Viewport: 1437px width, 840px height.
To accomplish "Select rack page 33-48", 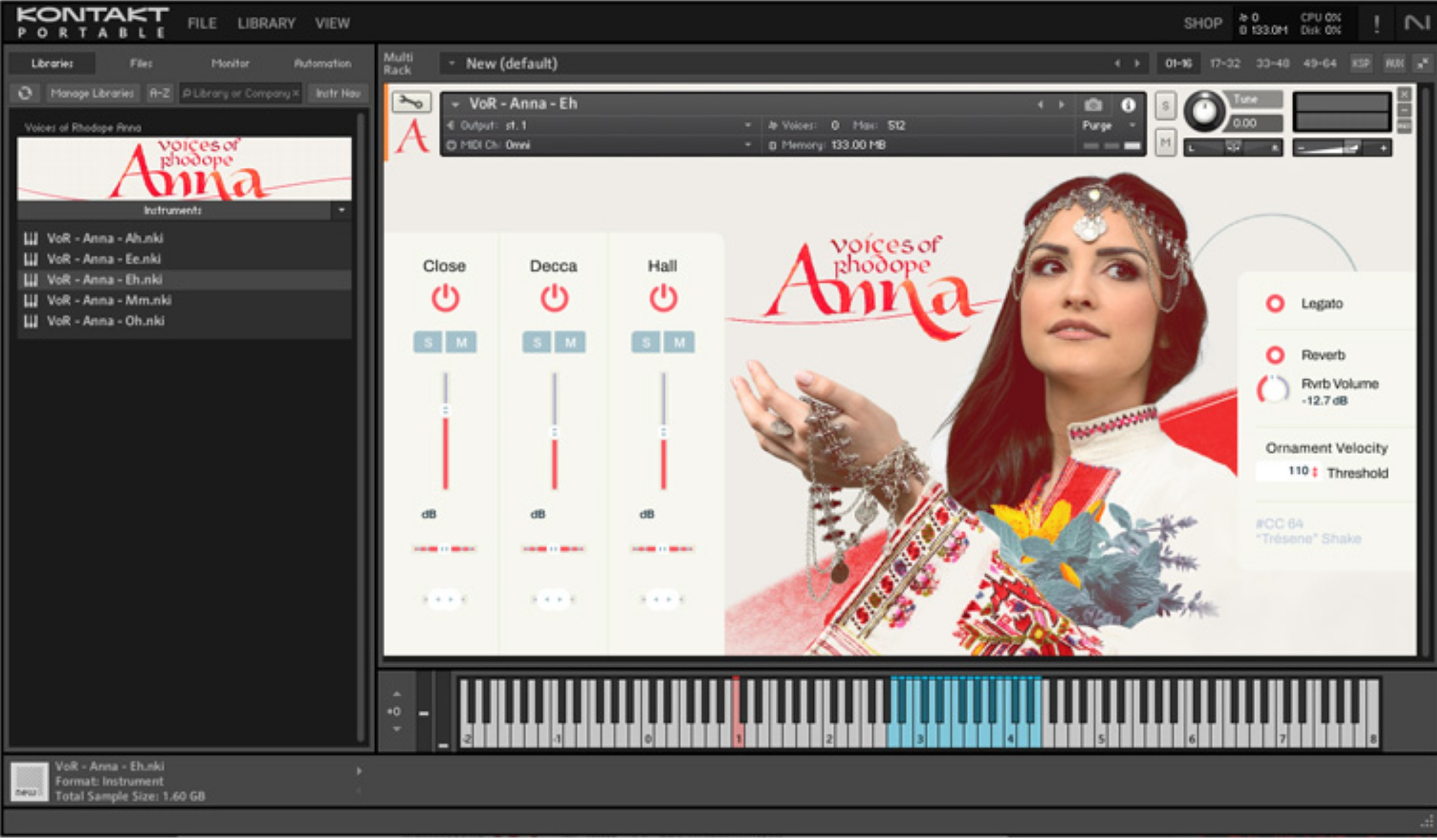I will tap(1272, 63).
